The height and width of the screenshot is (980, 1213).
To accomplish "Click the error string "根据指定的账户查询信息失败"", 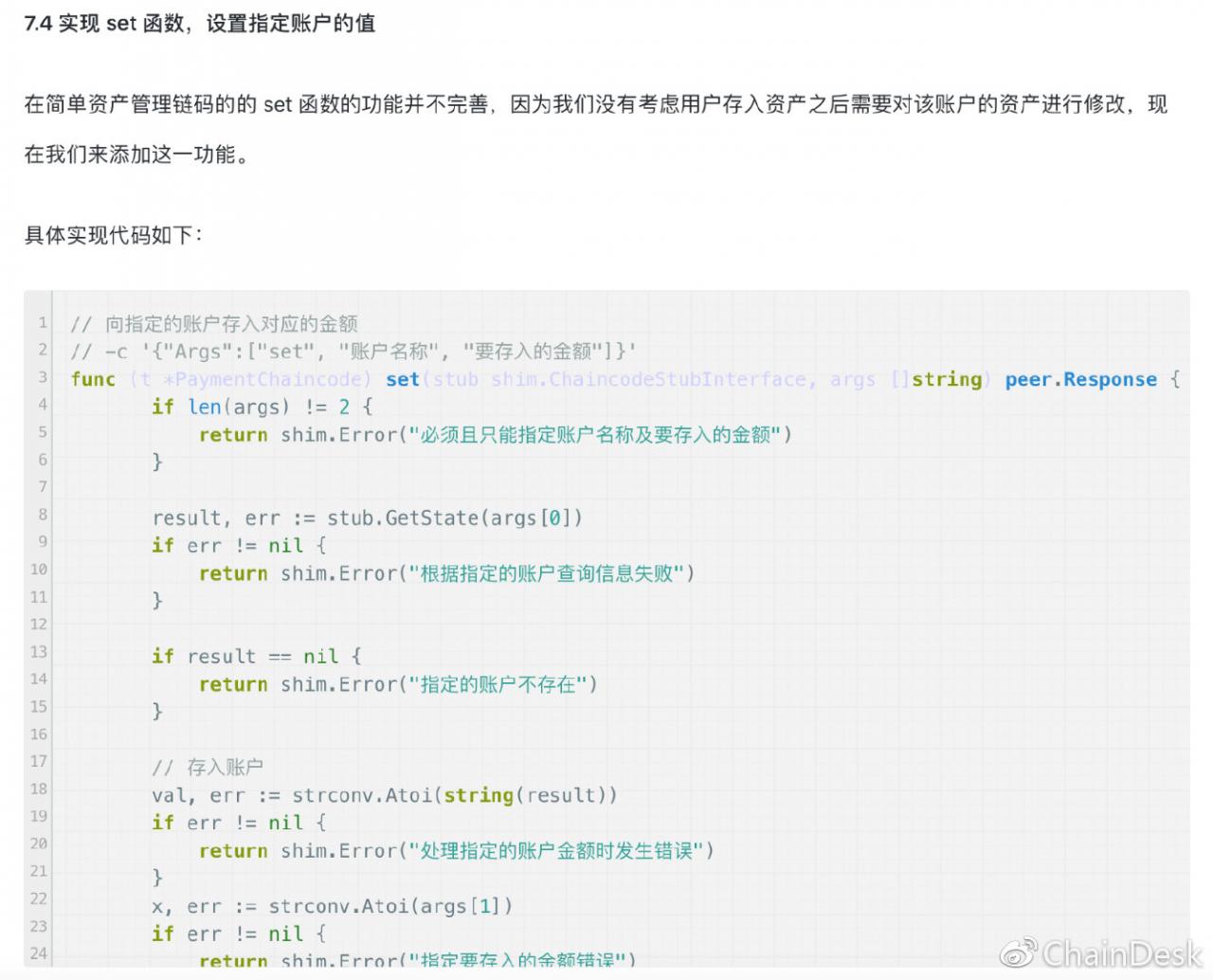I will [x=552, y=573].
